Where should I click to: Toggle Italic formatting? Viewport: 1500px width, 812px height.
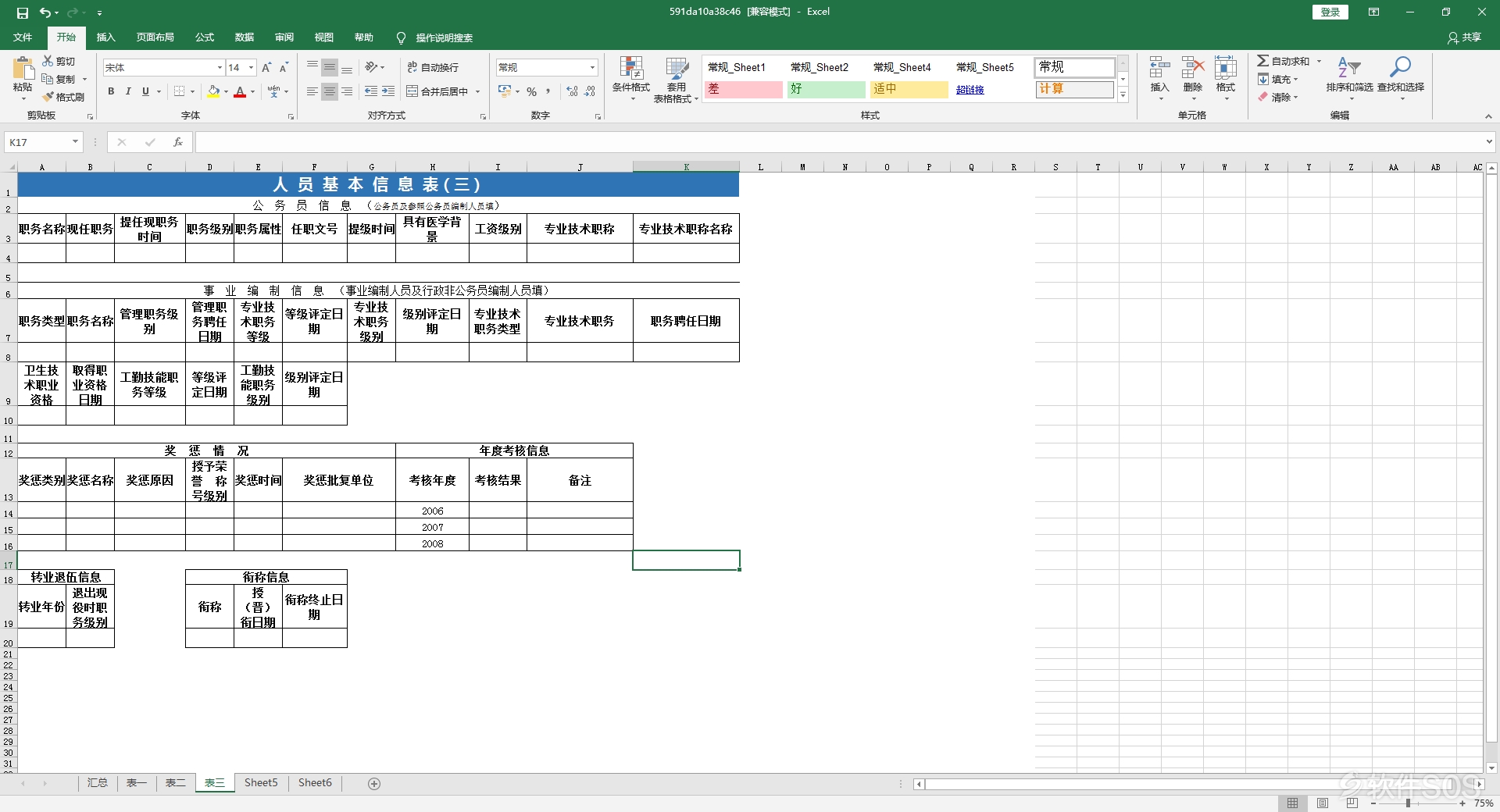pyautogui.click(x=128, y=91)
